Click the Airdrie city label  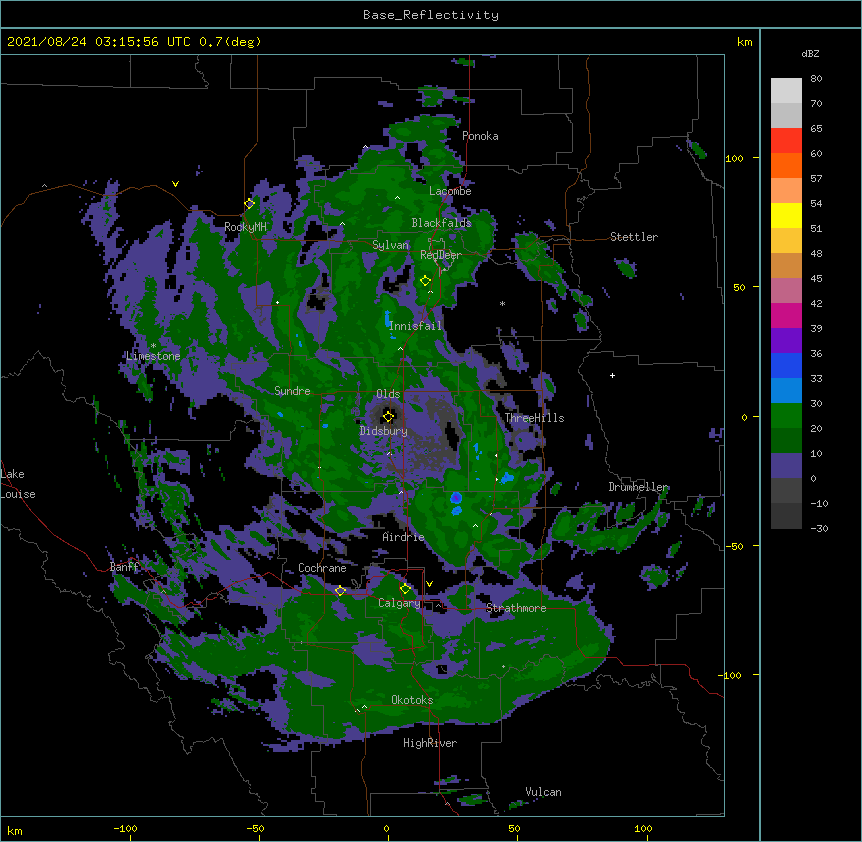404,537
